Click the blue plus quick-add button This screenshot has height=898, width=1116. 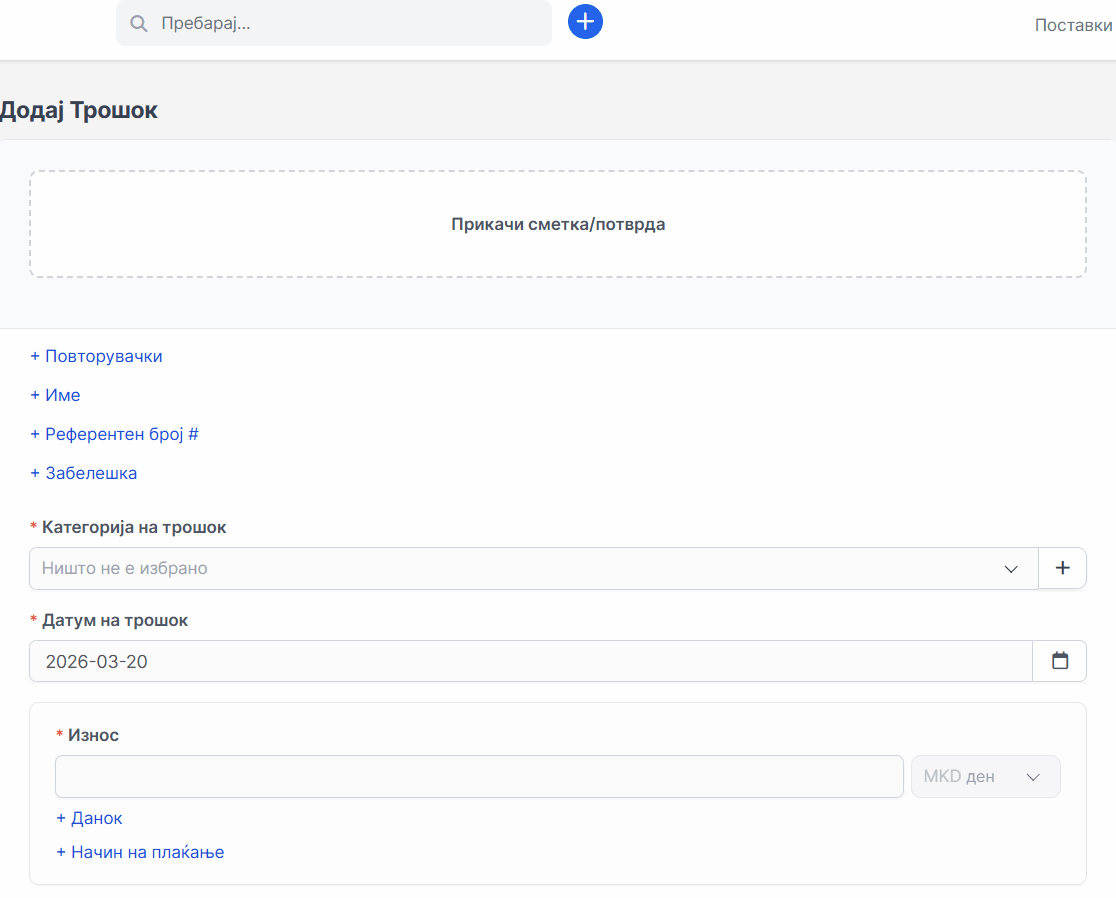(x=585, y=21)
